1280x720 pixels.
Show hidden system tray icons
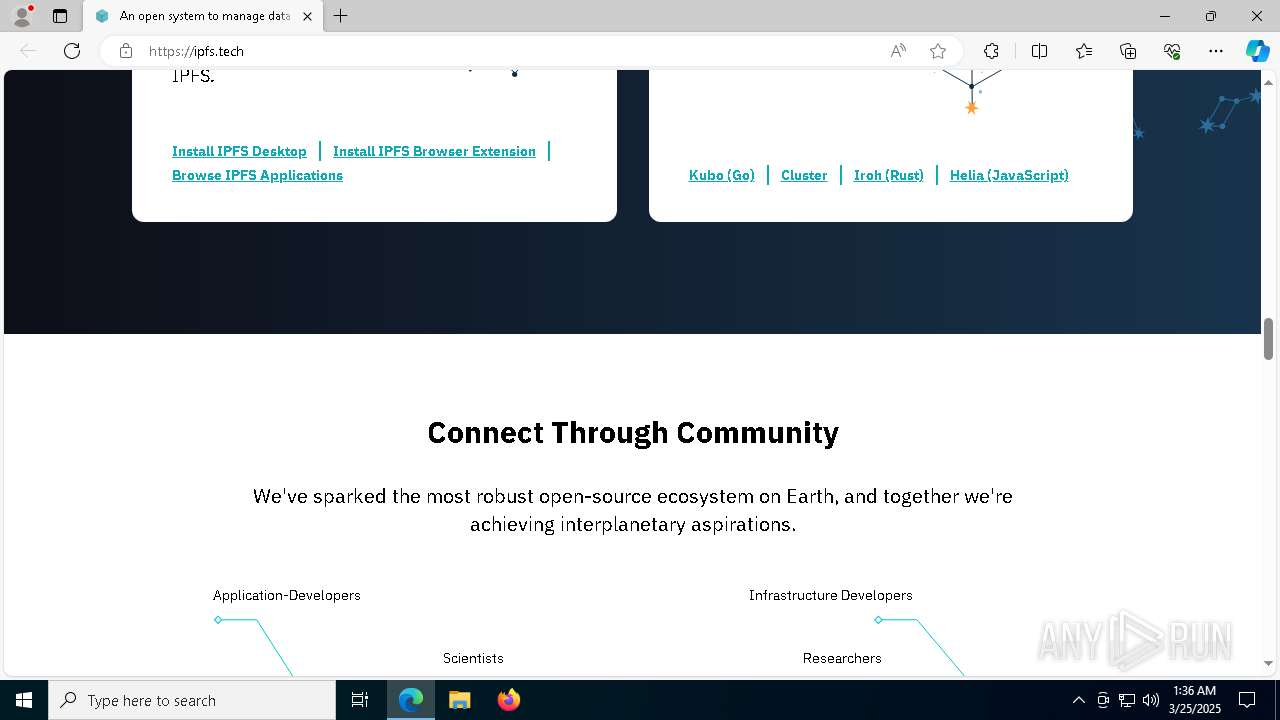click(1078, 700)
